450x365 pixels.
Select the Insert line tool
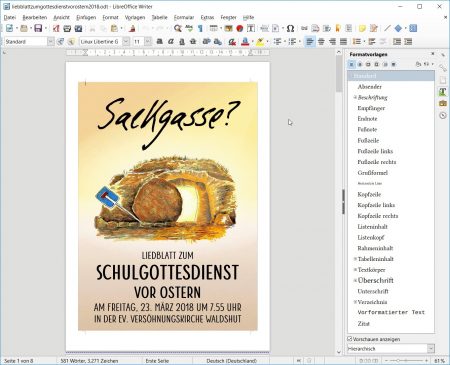click(387, 28)
